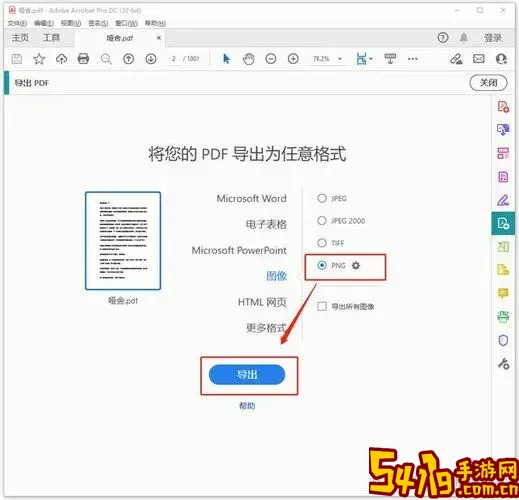Open the 窗口 menu

126,23
